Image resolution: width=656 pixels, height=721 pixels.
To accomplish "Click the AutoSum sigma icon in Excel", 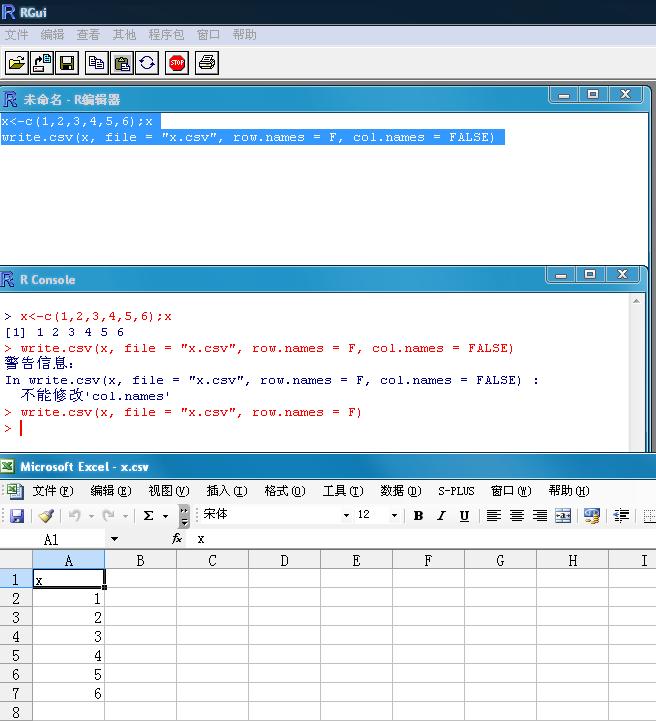I will 148,516.
